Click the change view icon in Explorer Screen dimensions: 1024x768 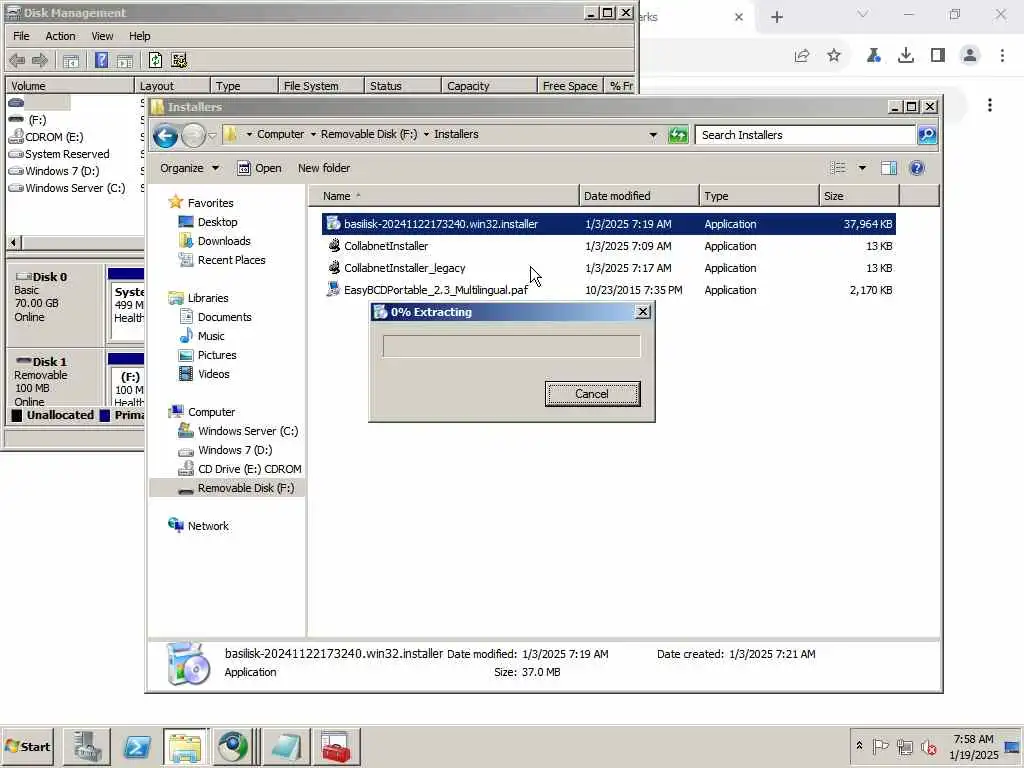click(838, 168)
